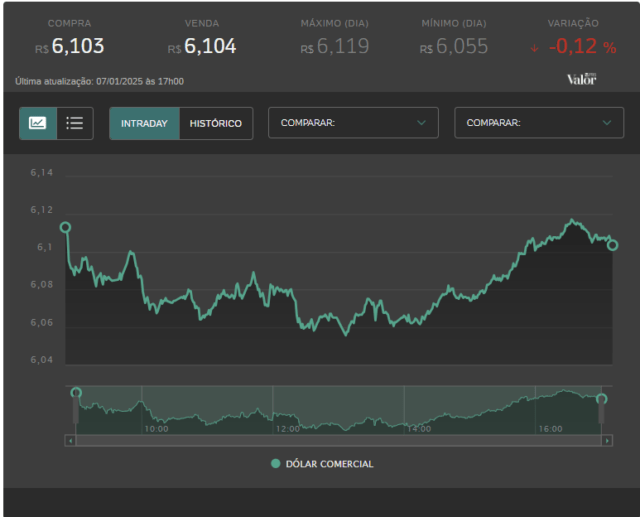
Task: Click the Venda price value 6,104
Action: (x=210, y=46)
